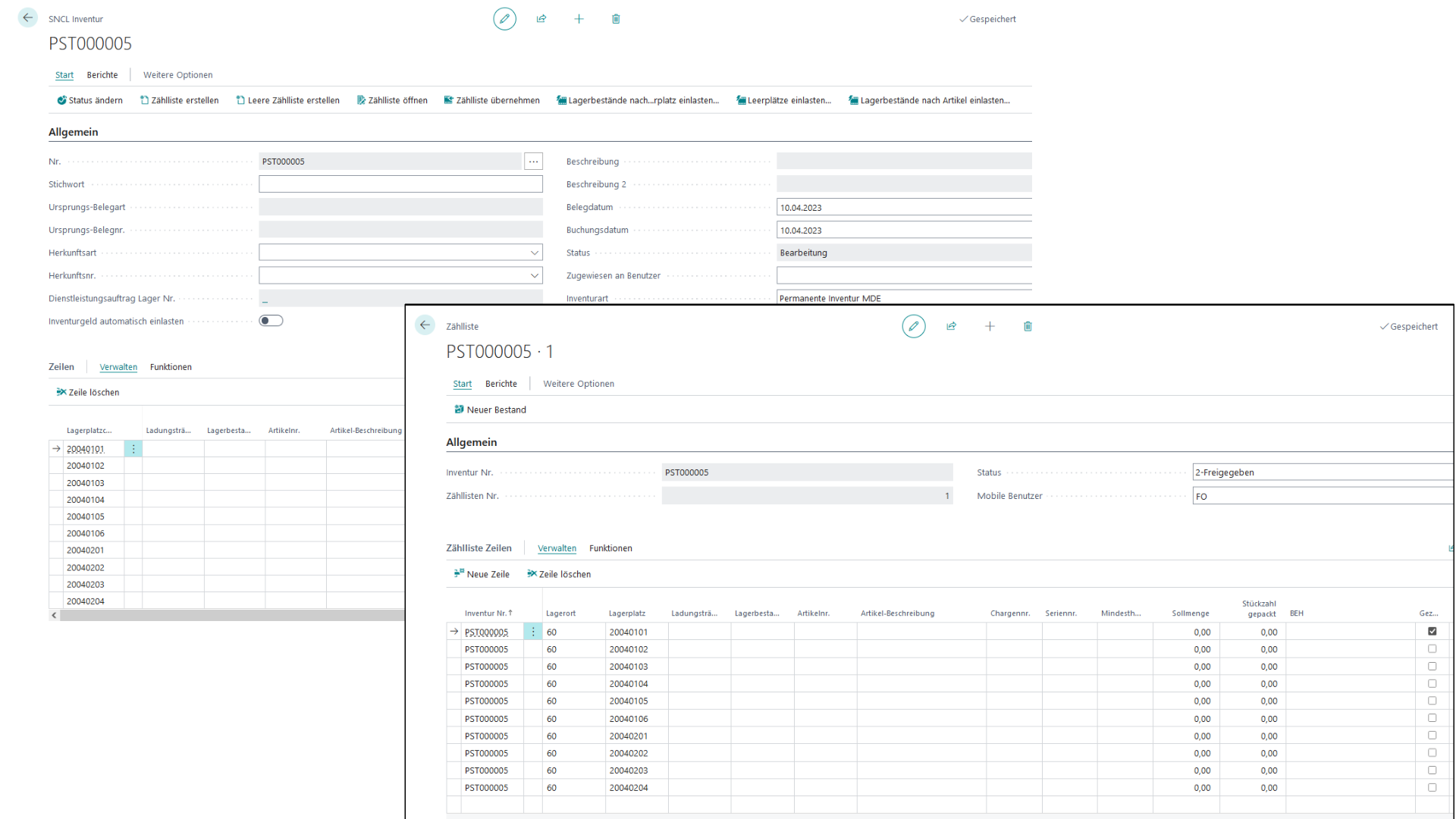
Task: Collapse the Allgemein section on SNCL Inventur
Action: [74, 132]
